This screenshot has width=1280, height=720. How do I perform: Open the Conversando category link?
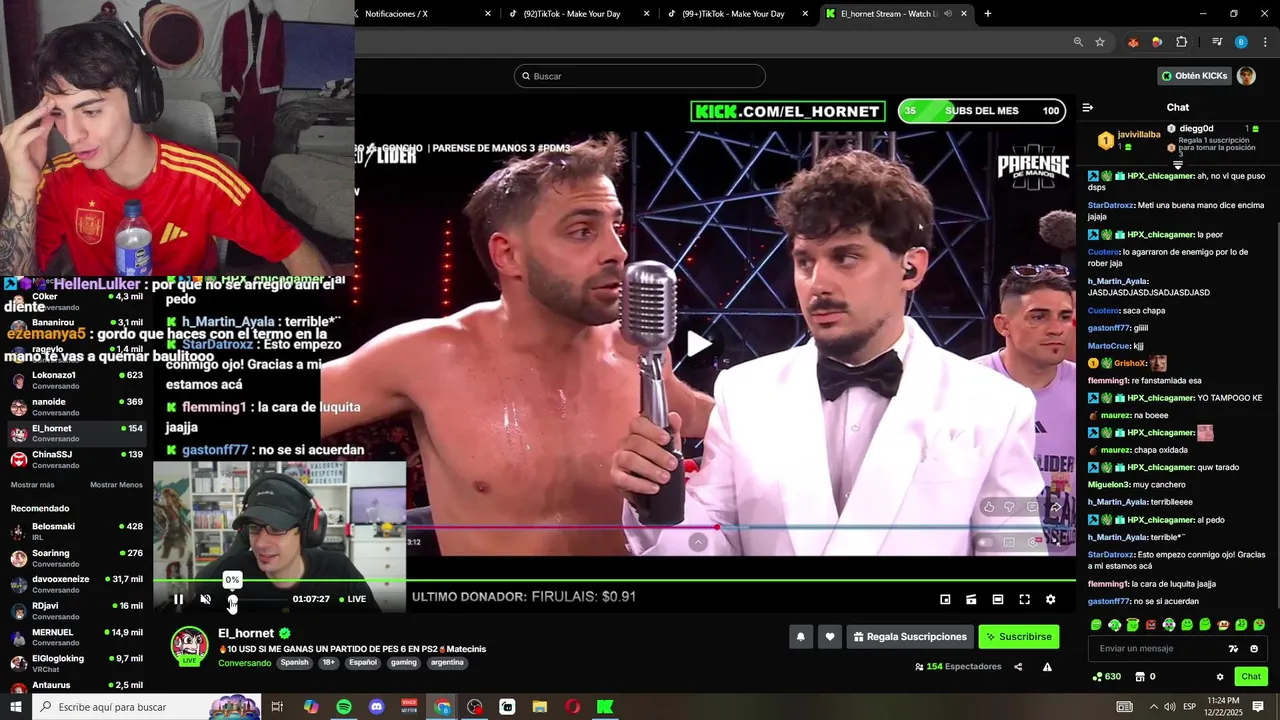coord(244,663)
